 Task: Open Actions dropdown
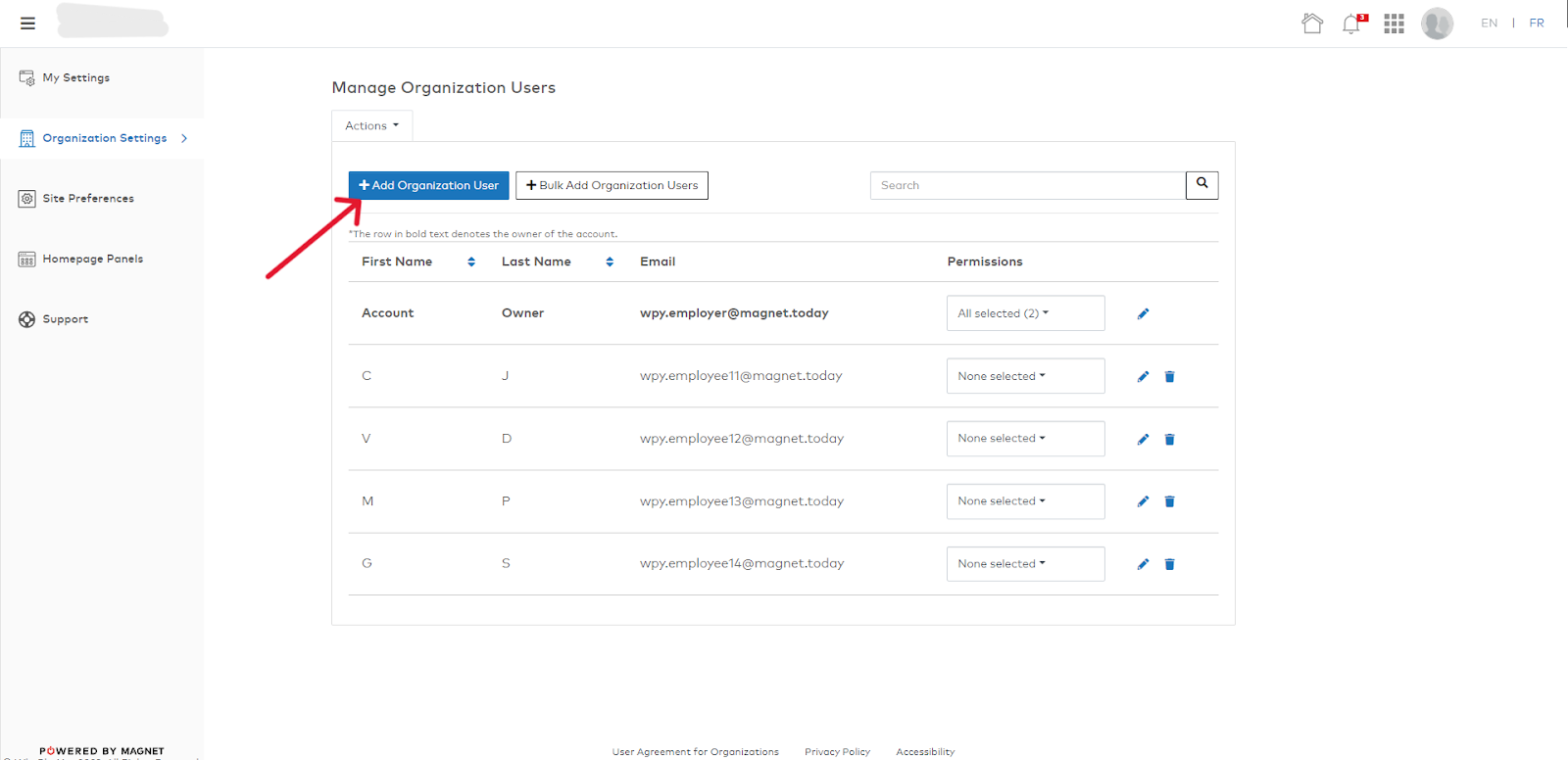[x=371, y=125]
